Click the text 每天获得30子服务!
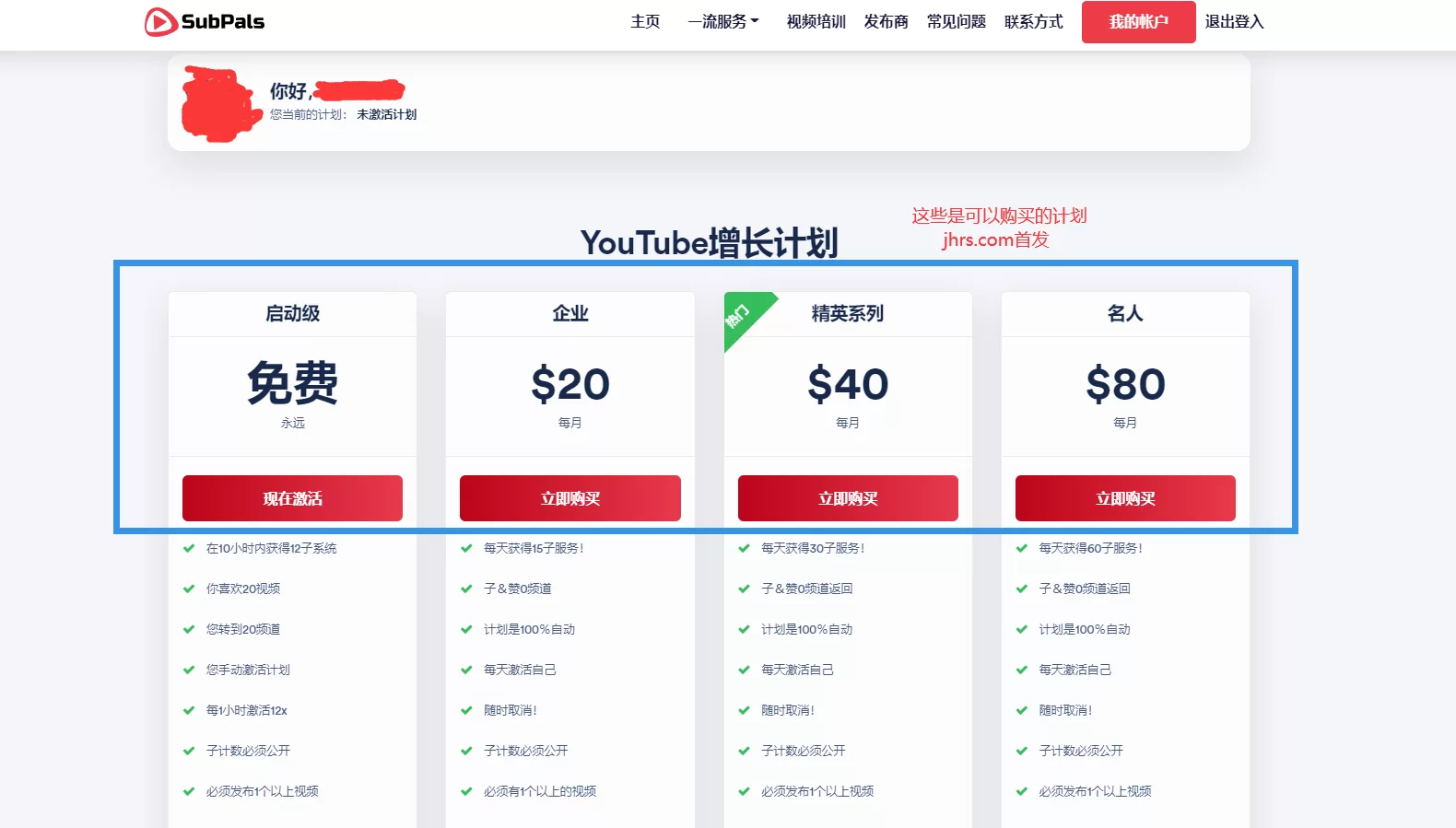1456x828 pixels. [x=813, y=548]
